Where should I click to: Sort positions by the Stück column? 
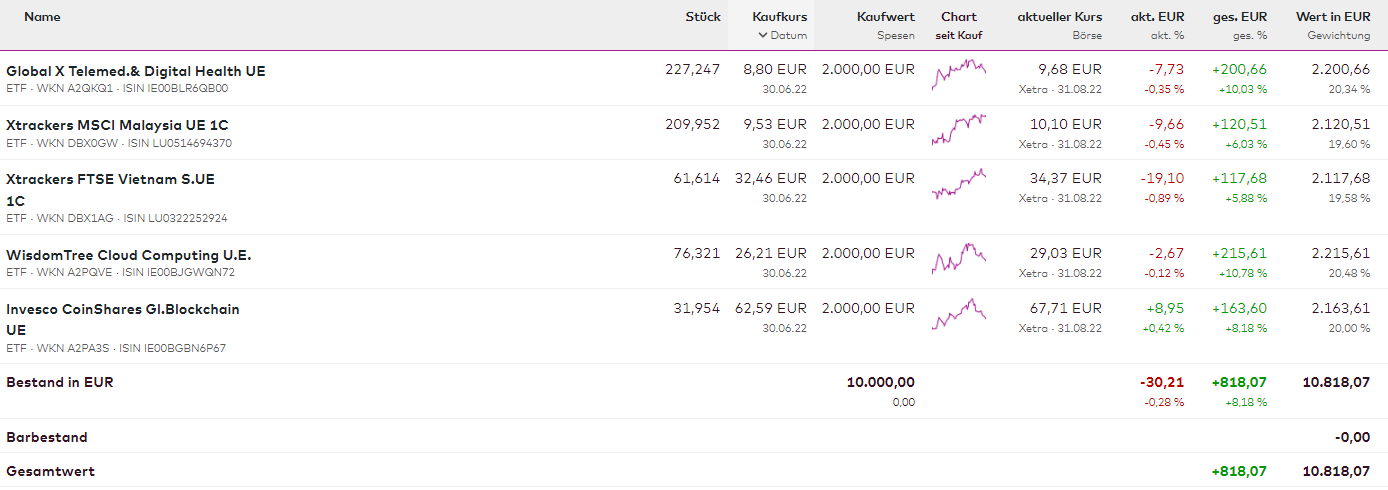[702, 17]
